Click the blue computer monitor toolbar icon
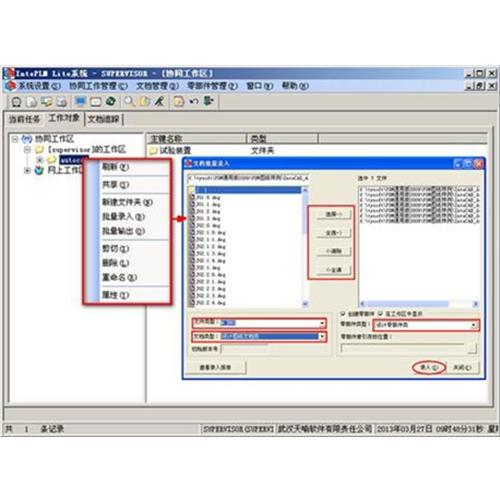 (80, 101)
